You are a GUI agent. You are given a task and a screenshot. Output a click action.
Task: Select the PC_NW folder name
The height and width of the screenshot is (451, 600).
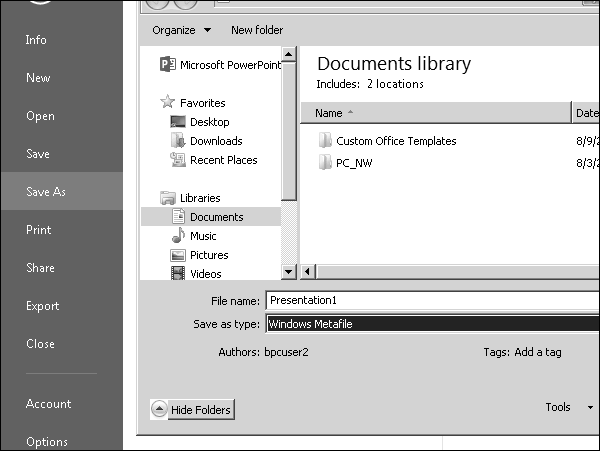click(354, 163)
